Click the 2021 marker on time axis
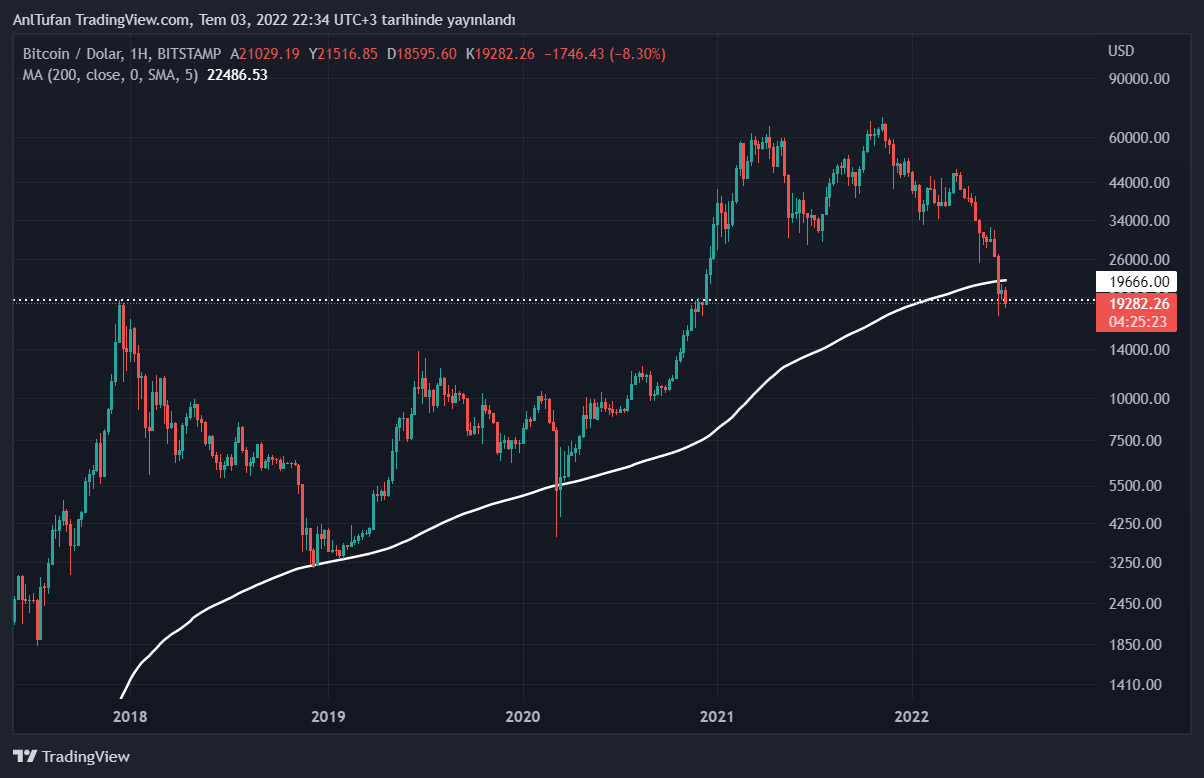 (717, 716)
